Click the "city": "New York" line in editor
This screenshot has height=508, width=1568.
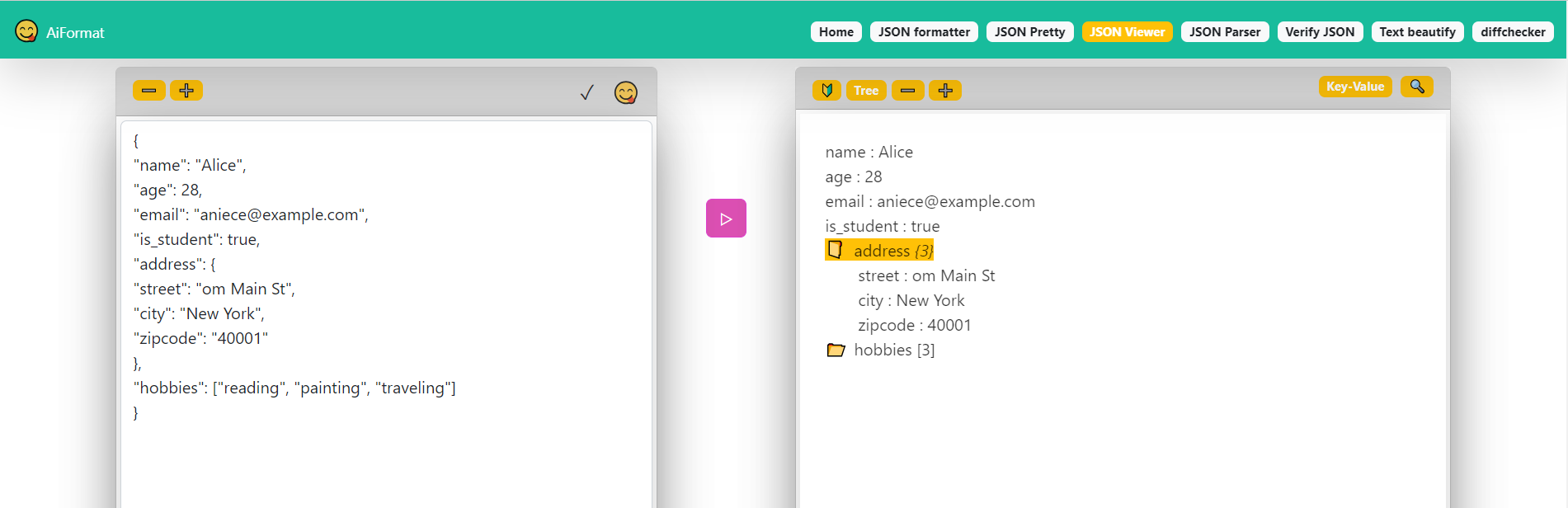click(x=199, y=313)
